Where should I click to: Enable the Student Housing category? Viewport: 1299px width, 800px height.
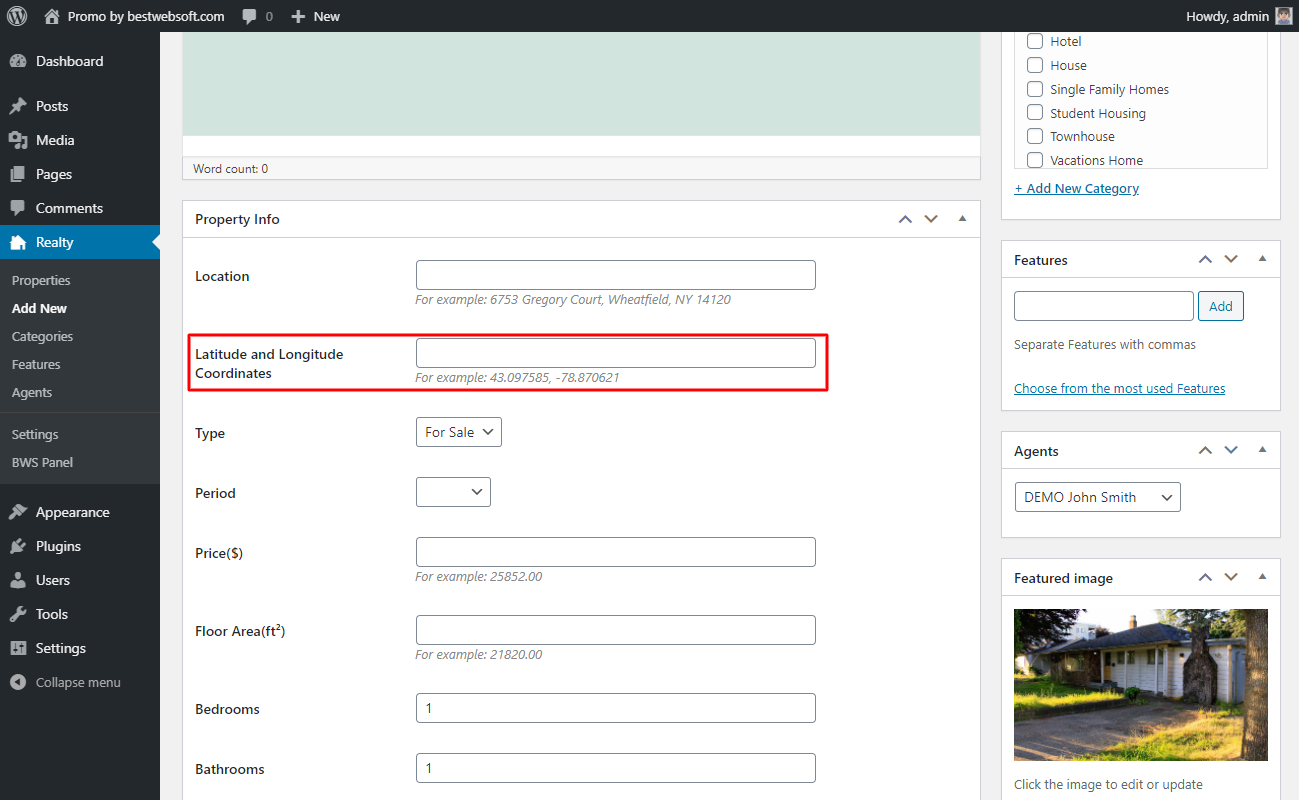(x=1035, y=113)
